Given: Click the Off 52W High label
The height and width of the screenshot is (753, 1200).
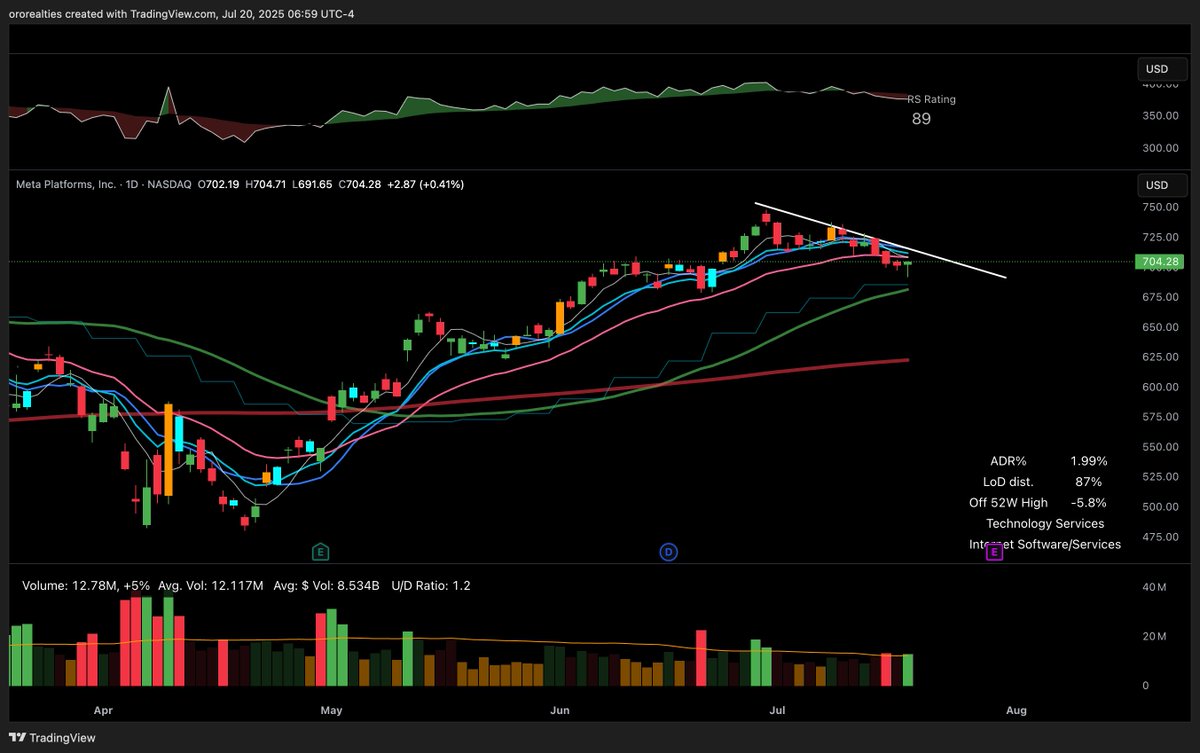Looking at the screenshot, I should click(x=1008, y=503).
